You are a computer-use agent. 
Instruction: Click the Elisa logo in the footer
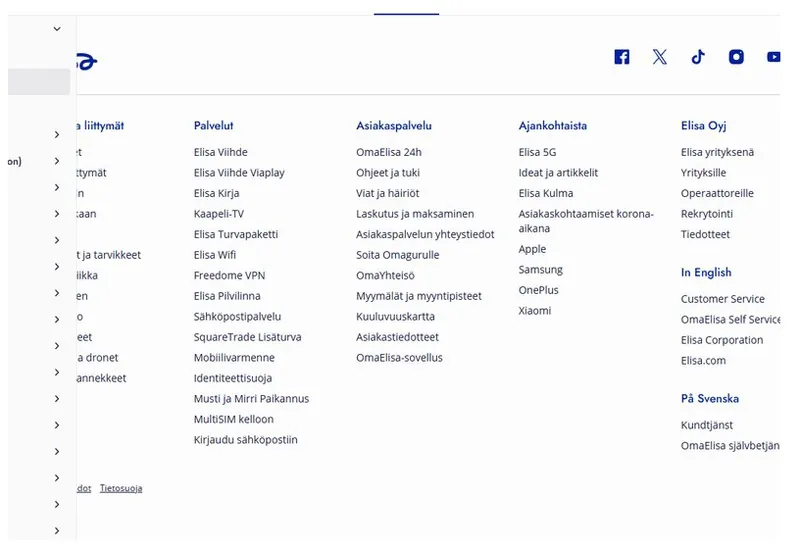click(x=84, y=62)
